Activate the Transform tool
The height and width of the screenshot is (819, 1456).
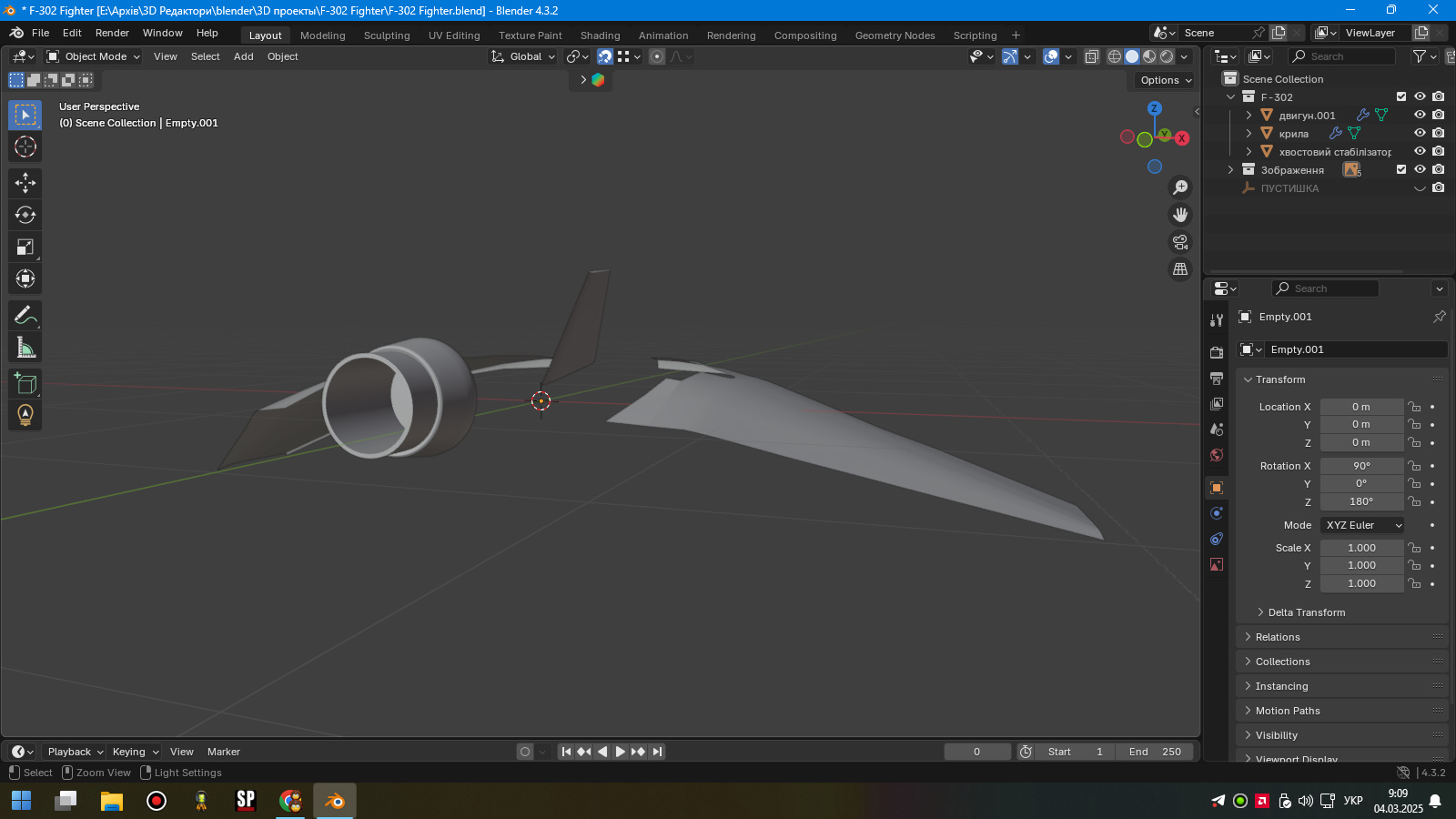(25, 278)
